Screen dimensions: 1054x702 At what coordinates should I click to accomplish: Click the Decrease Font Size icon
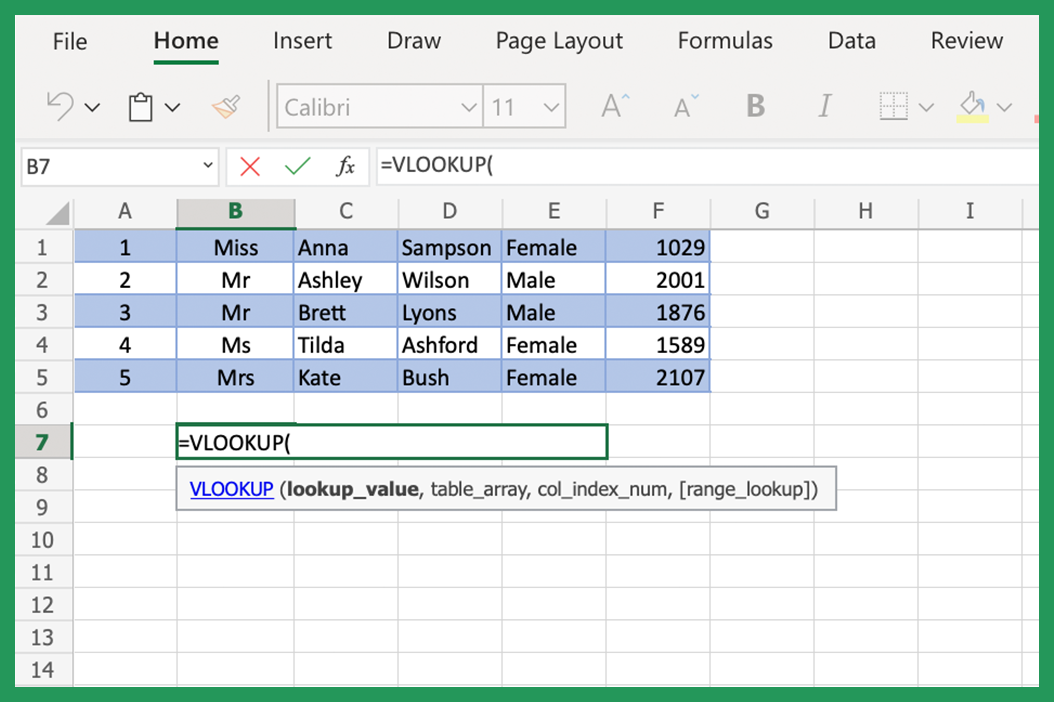coord(684,106)
